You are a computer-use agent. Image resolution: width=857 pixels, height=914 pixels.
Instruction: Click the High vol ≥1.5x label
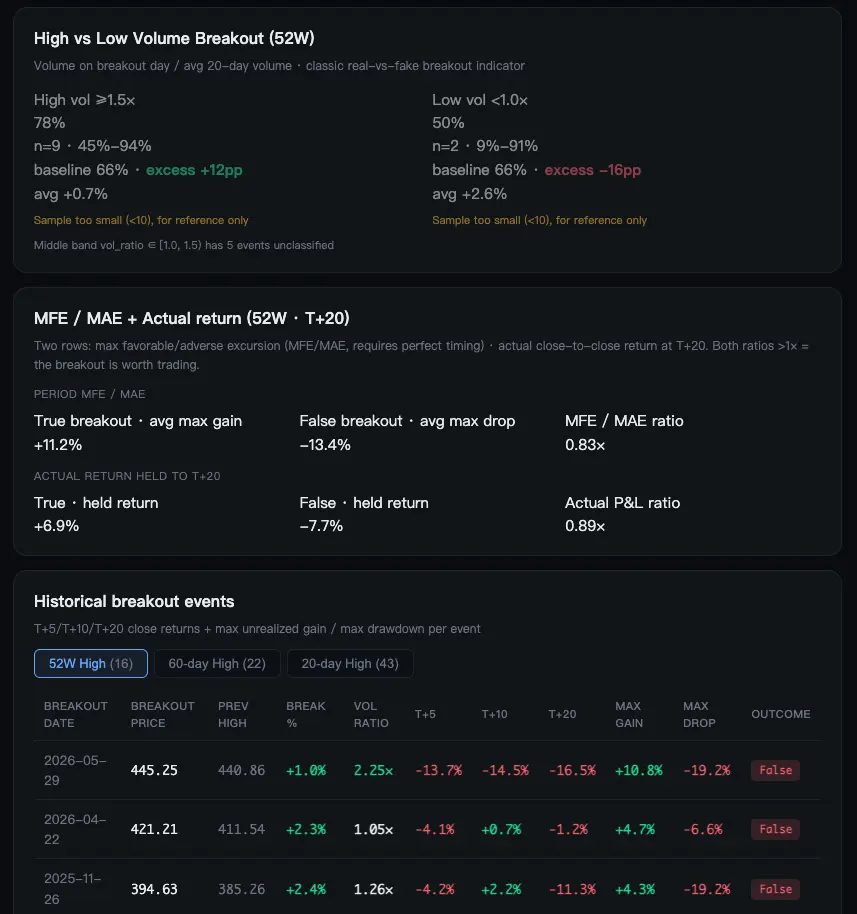coord(85,100)
